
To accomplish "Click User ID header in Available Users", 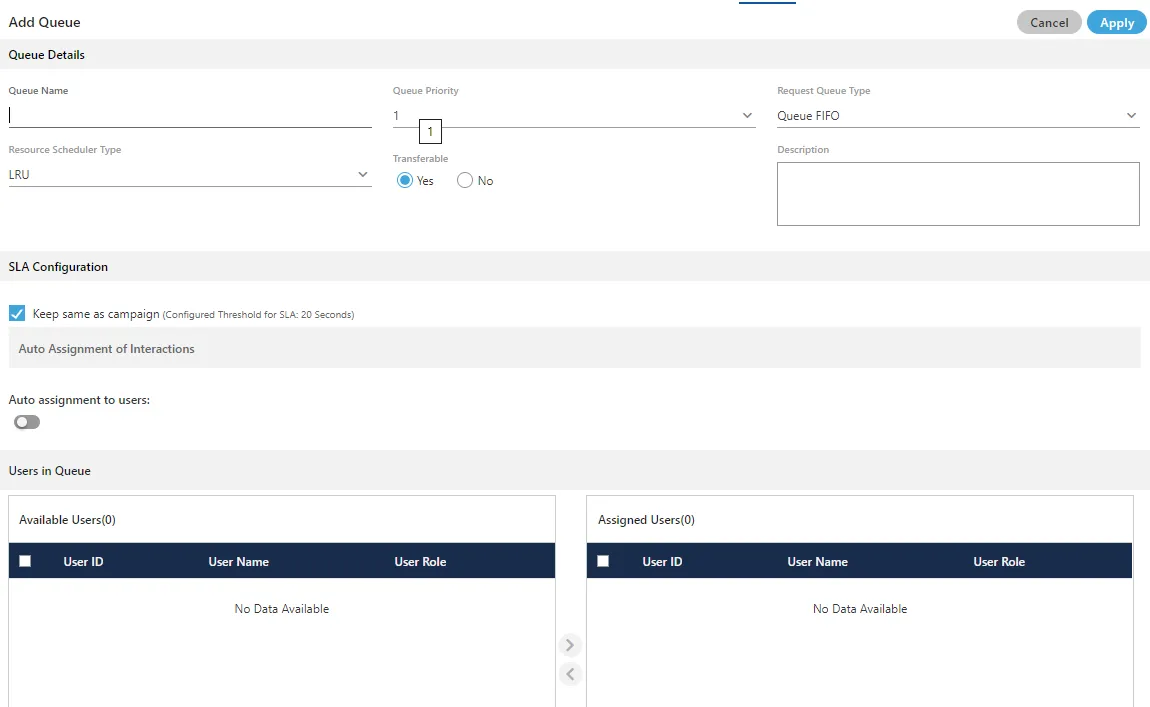I will pyautogui.click(x=83, y=562).
